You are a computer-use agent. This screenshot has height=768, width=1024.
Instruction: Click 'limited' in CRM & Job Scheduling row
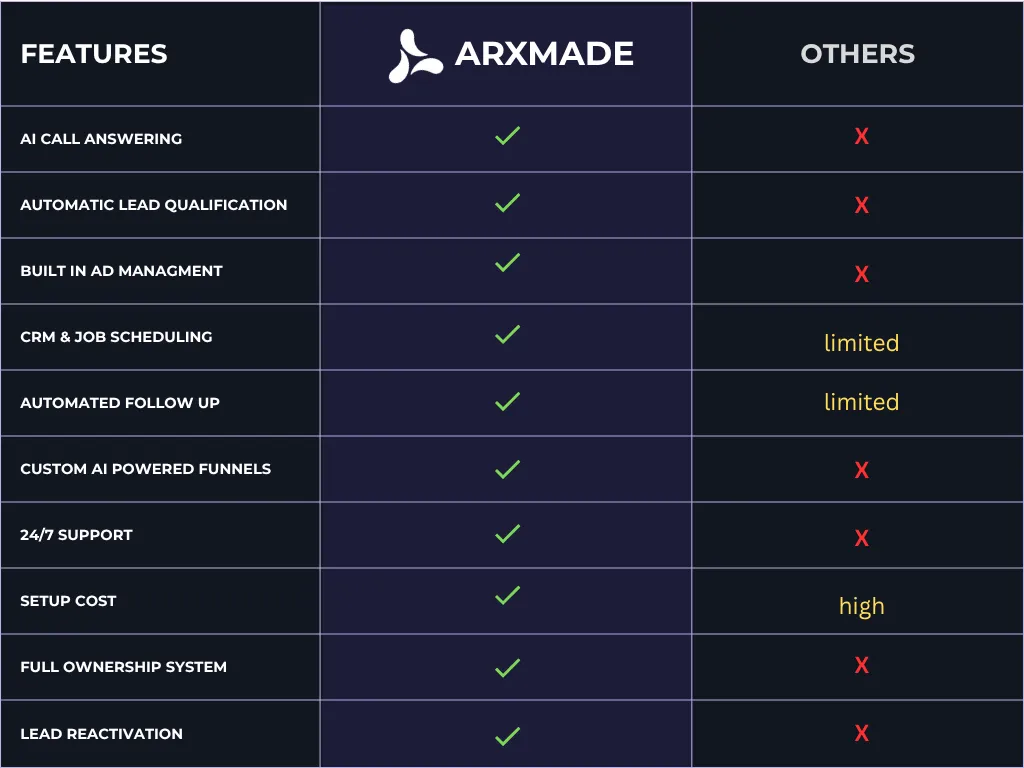(861, 343)
